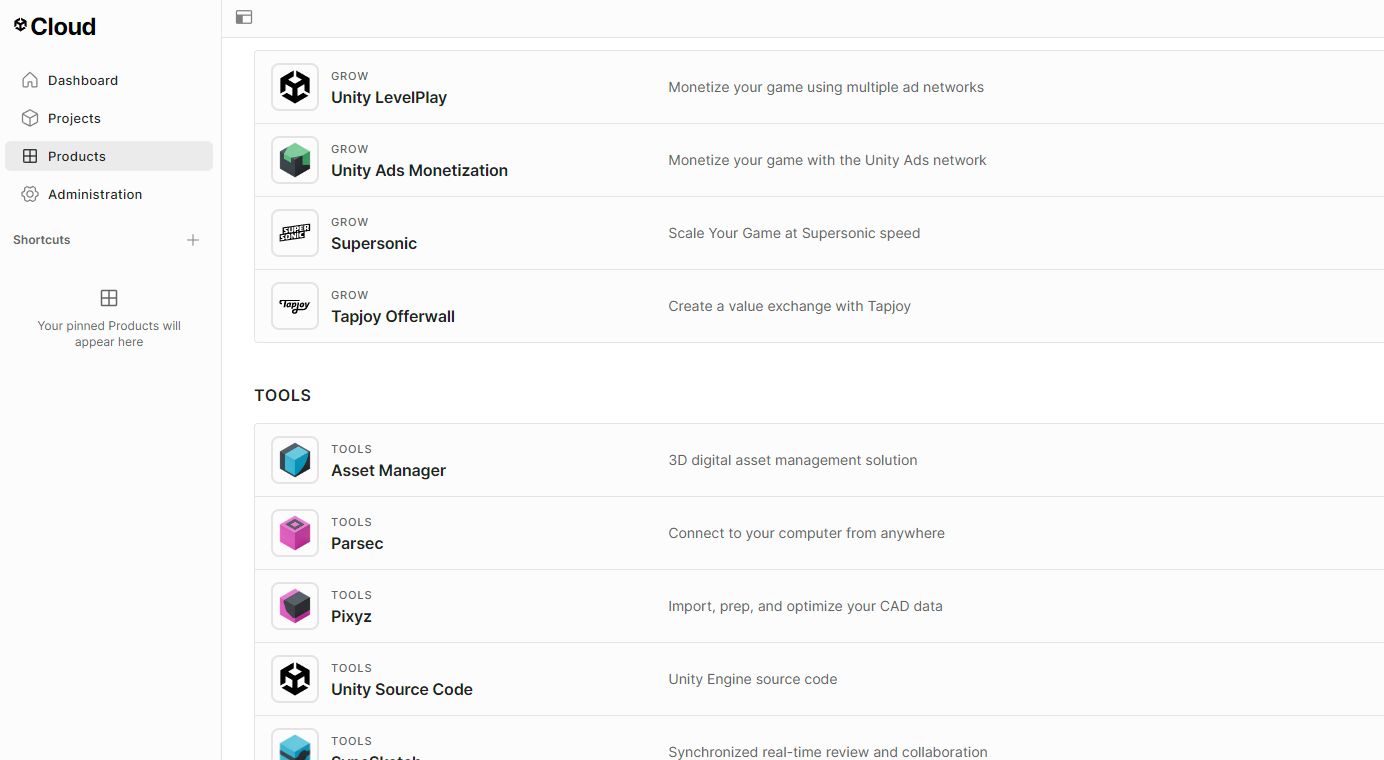Click the Unity Ads Monetization icon

(295, 160)
